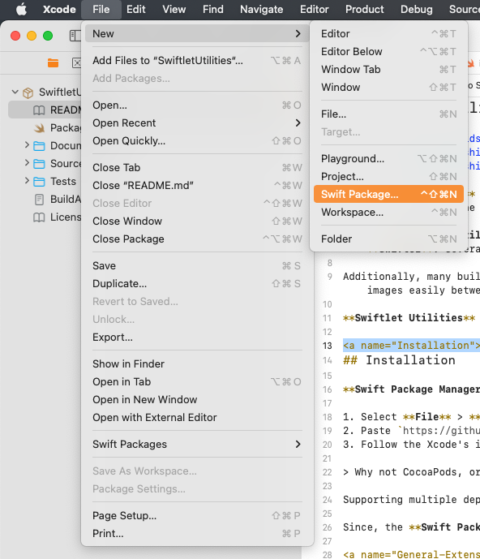Choose Editor Below

pos(389,52)
